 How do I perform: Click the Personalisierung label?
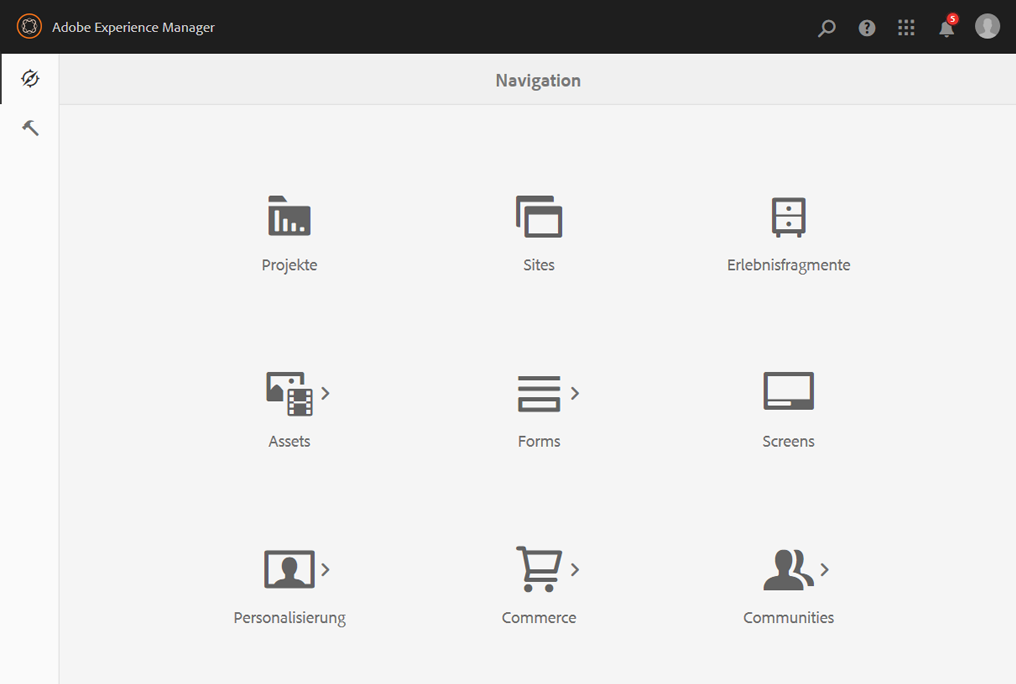(x=290, y=618)
